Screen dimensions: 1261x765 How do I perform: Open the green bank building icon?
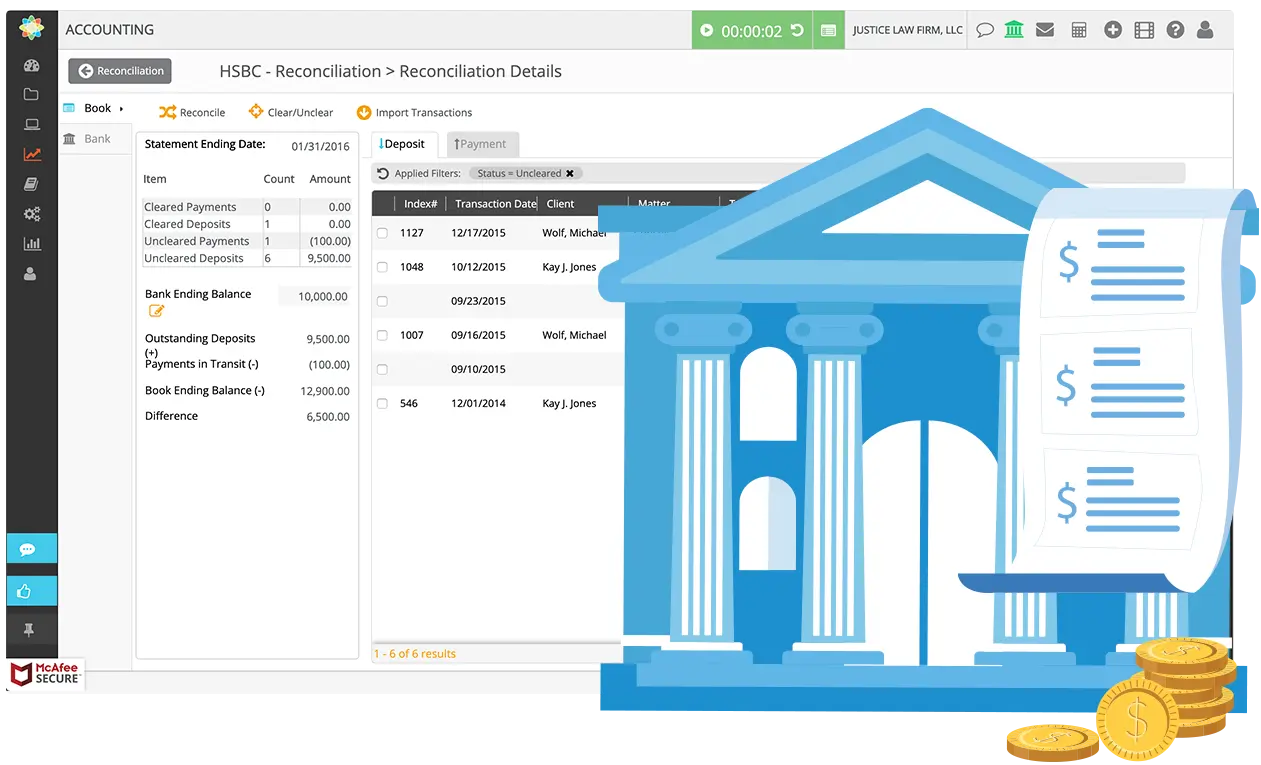(1014, 30)
